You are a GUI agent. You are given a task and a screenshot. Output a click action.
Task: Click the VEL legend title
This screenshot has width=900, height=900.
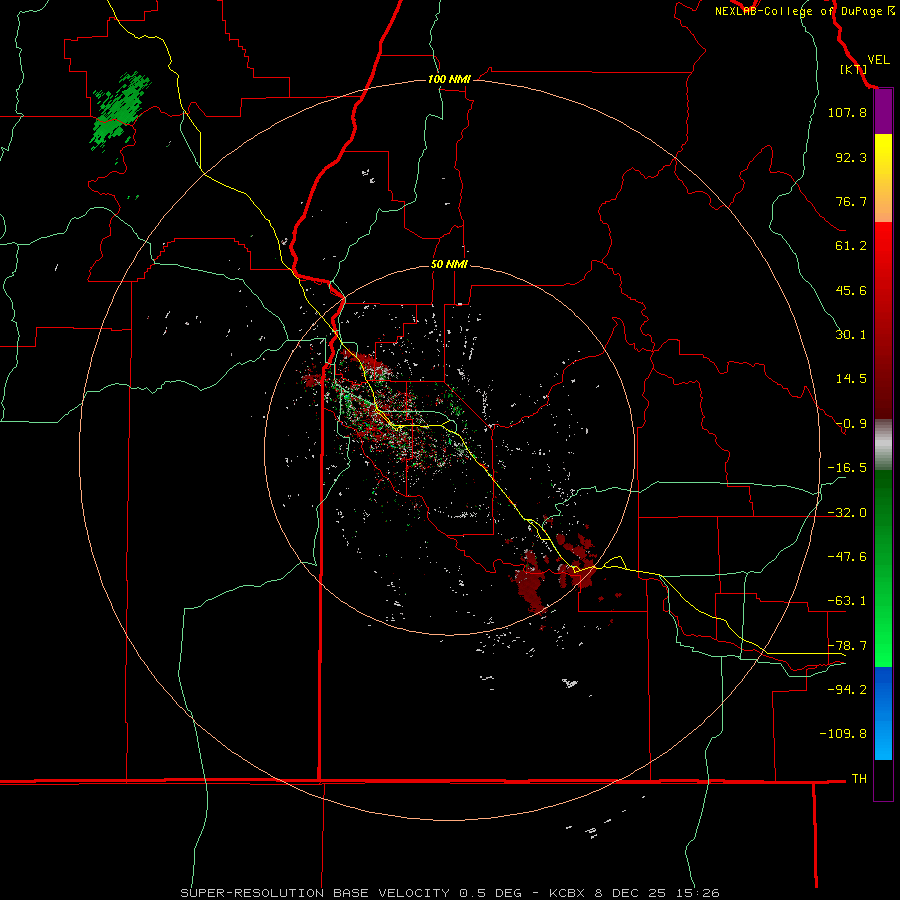click(878, 59)
